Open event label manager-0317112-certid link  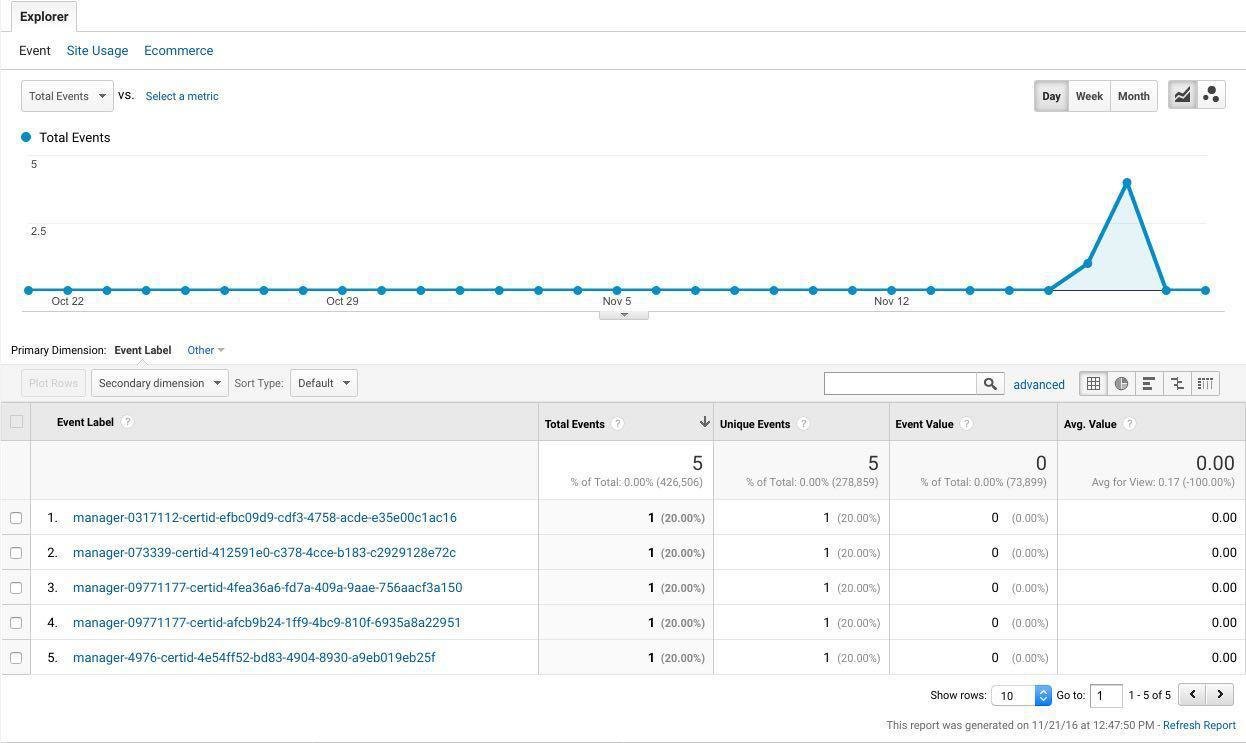[x=265, y=518]
